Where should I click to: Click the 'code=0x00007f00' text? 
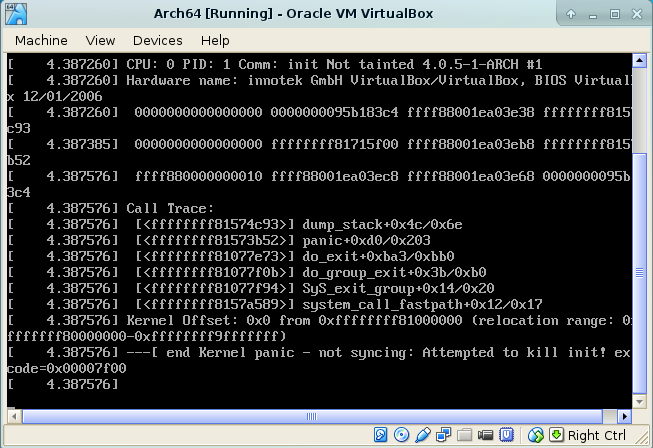click(x=67, y=368)
